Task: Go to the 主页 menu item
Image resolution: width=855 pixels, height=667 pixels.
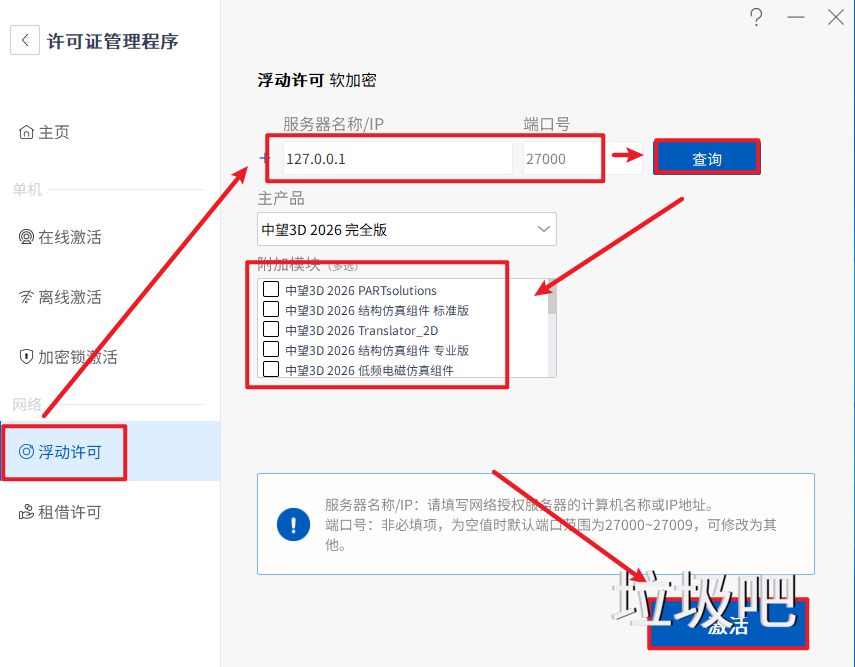Action: (x=54, y=133)
